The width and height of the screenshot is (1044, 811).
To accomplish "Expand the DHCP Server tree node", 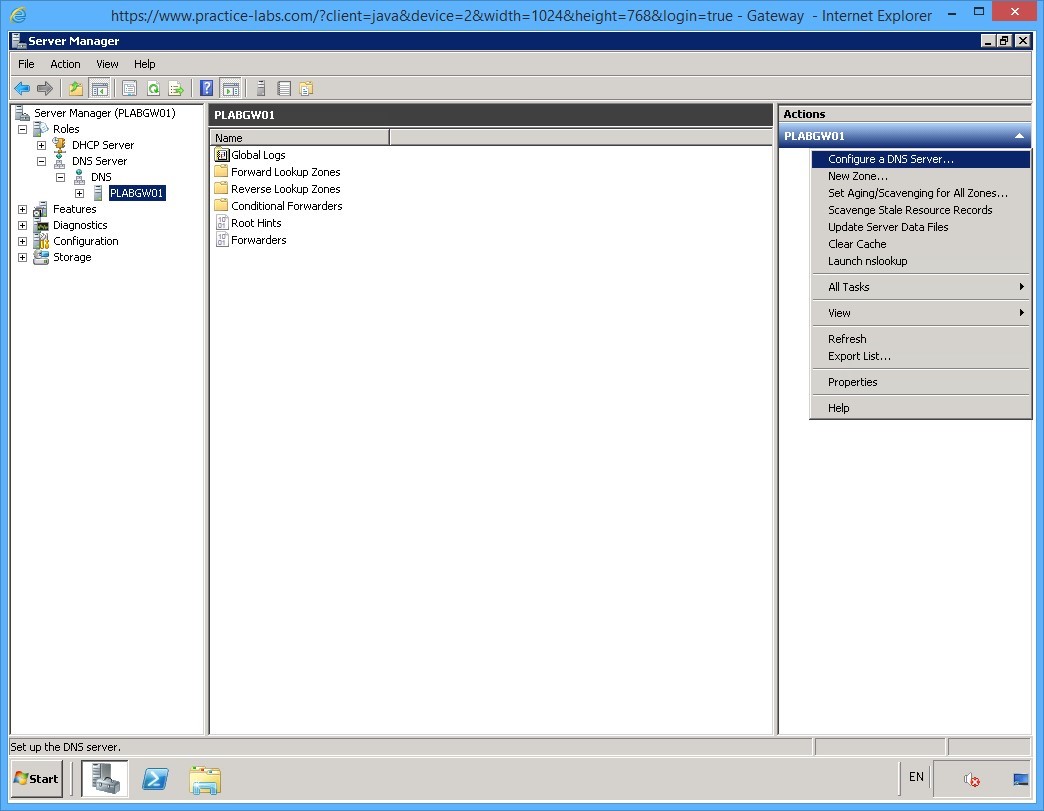I will pos(41,144).
